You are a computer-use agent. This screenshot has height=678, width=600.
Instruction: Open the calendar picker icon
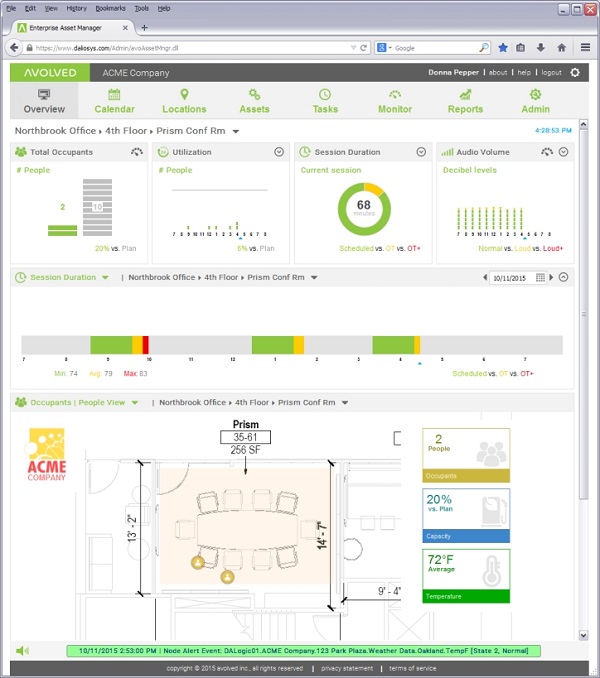(x=540, y=278)
